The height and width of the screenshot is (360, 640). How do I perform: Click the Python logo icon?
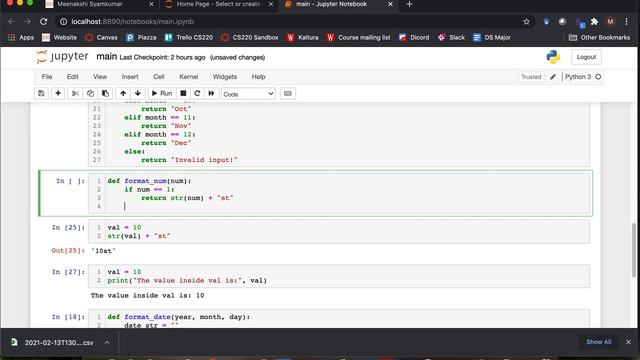point(553,57)
